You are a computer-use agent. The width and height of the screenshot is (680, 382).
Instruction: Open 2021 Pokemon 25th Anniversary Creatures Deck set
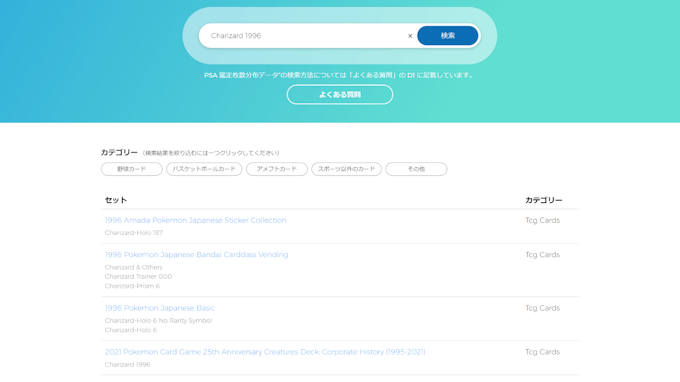point(265,352)
